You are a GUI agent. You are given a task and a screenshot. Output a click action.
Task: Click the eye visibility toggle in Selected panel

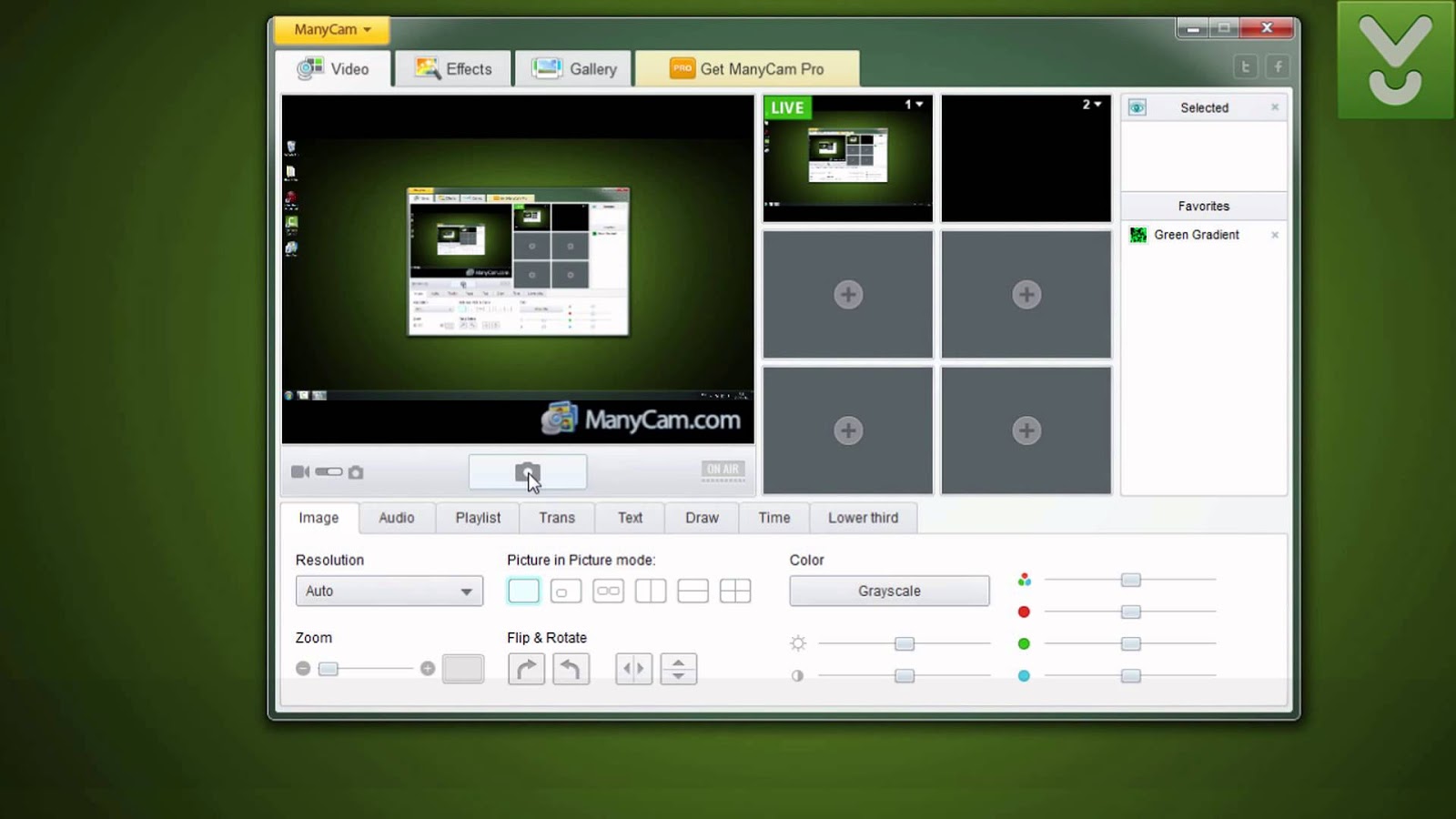pyautogui.click(x=1137, y=107)
